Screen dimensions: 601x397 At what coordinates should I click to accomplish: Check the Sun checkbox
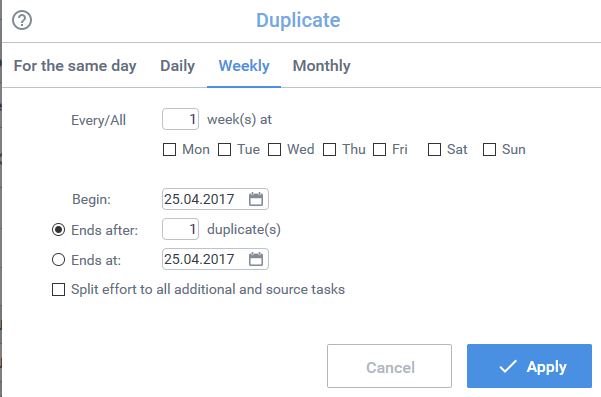pos(489,149)
